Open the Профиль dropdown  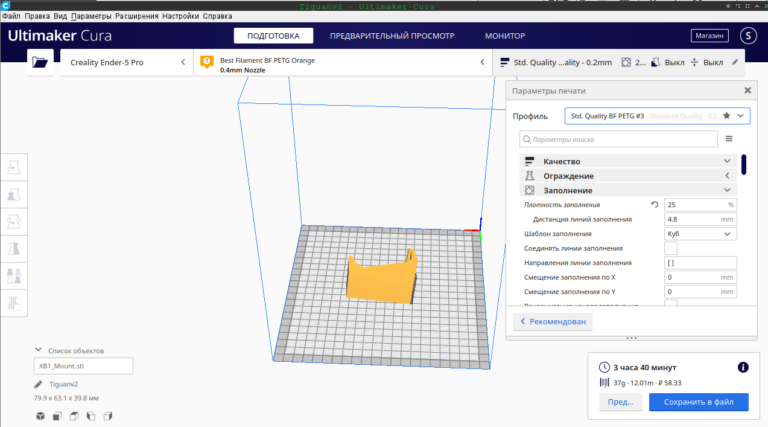pyautogui.click(x=657, y=116)
